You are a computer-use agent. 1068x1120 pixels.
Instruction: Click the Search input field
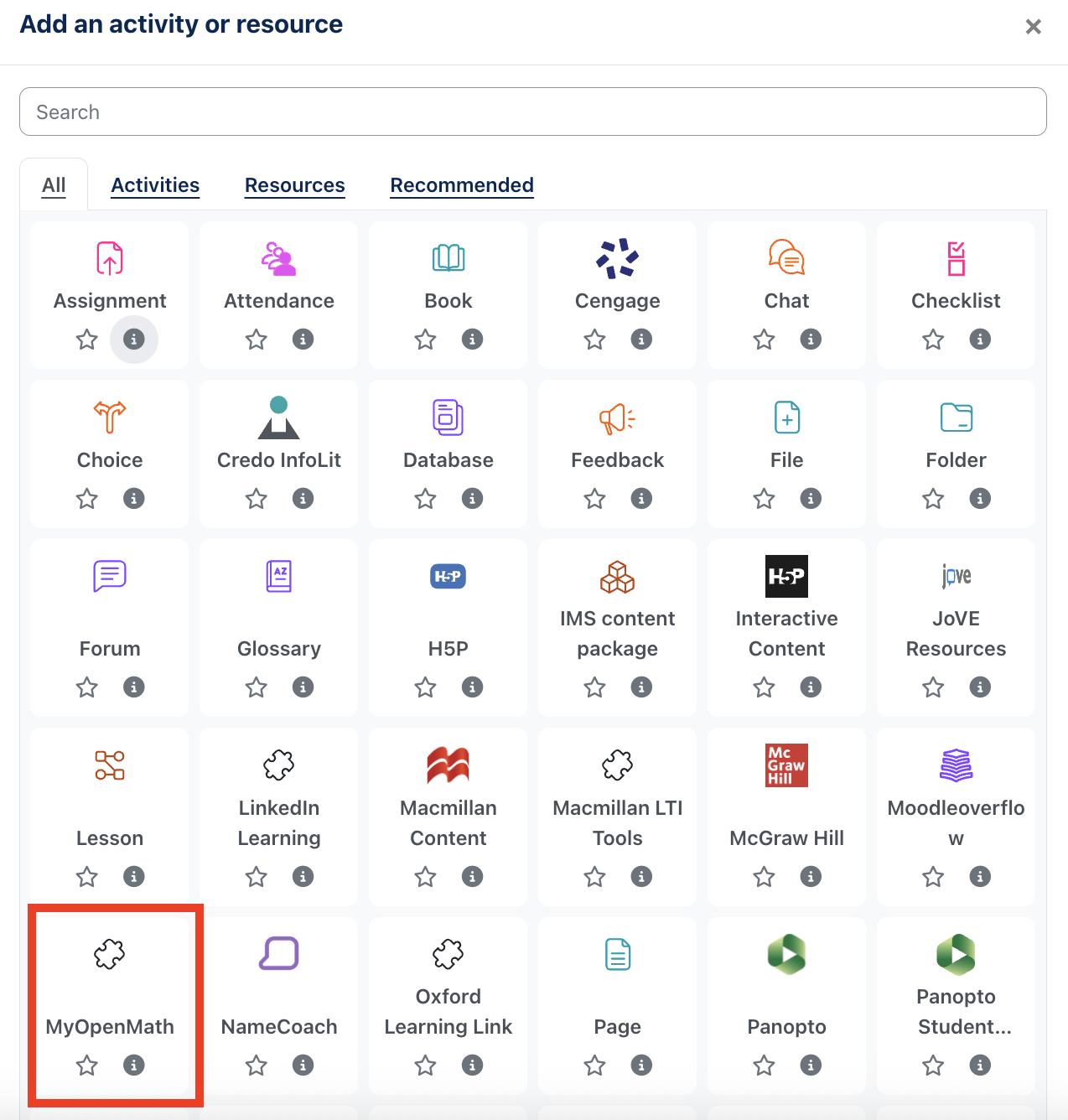pyautogui.click(x=533, y=111)
